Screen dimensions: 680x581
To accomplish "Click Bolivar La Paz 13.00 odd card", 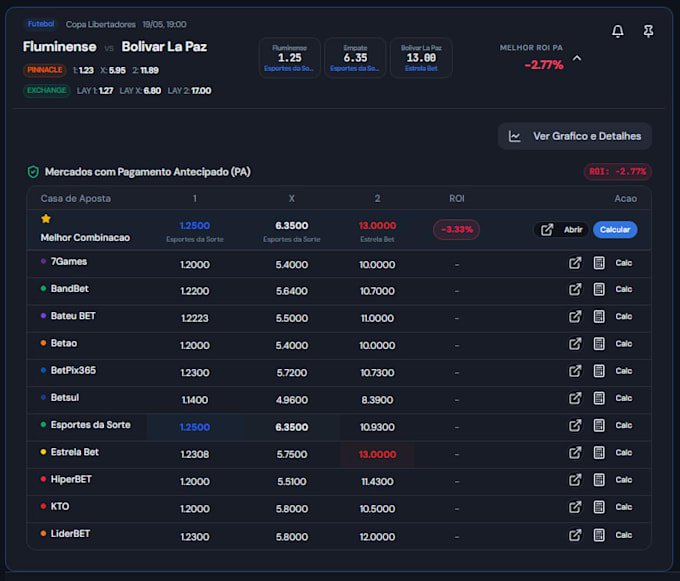I will click(x=421, y=58).
